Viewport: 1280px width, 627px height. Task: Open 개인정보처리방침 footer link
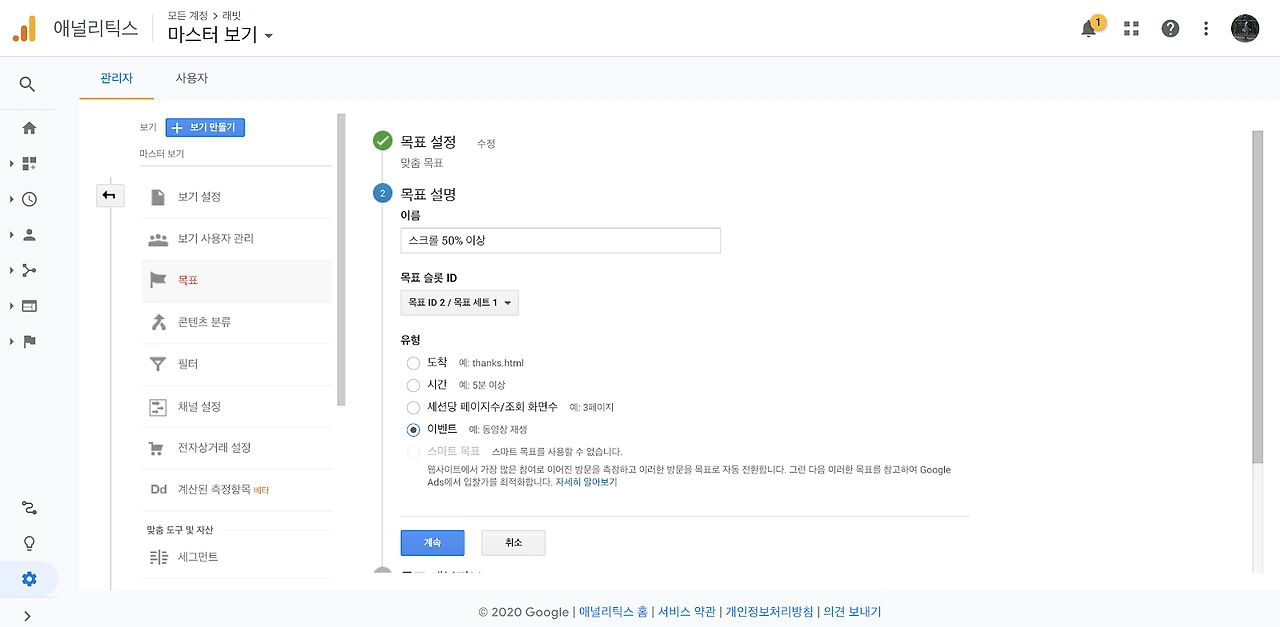[x=769, y=612]
